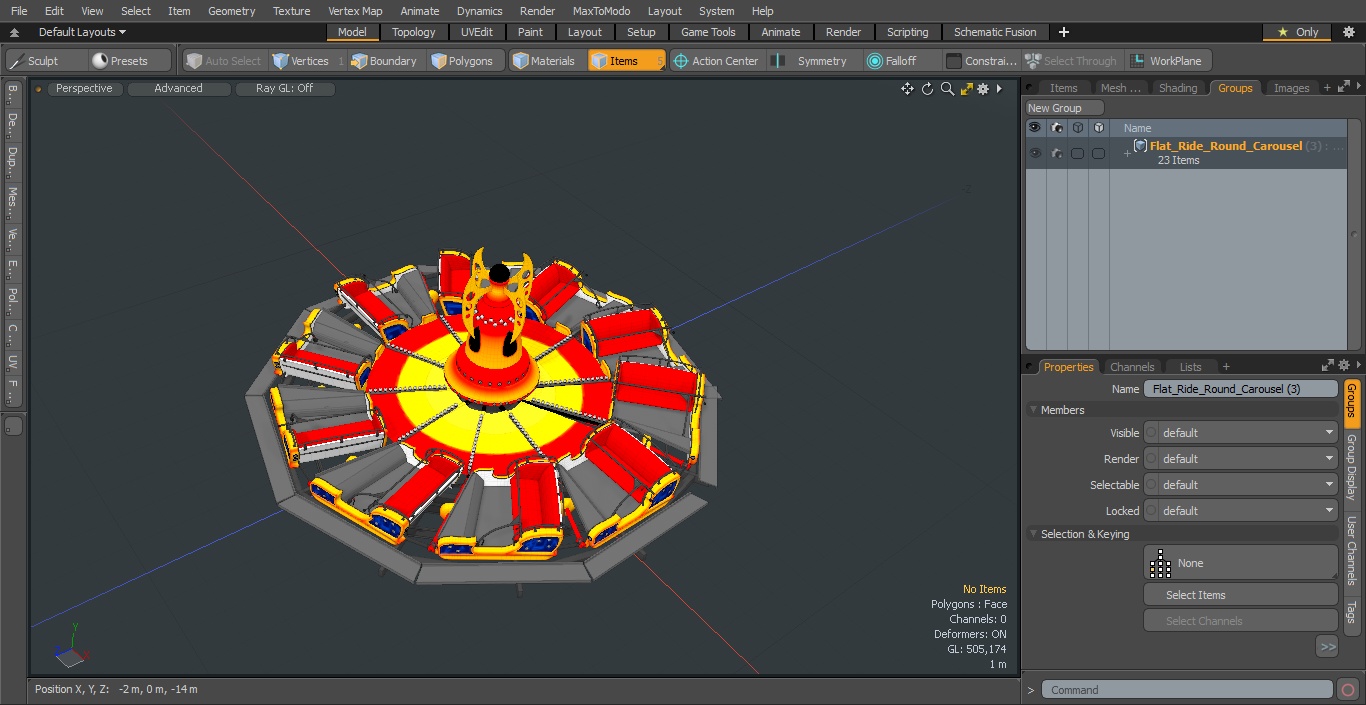Switch to the Topology layout tab
The image size is (1366, 705).
[x=413, y=32]
